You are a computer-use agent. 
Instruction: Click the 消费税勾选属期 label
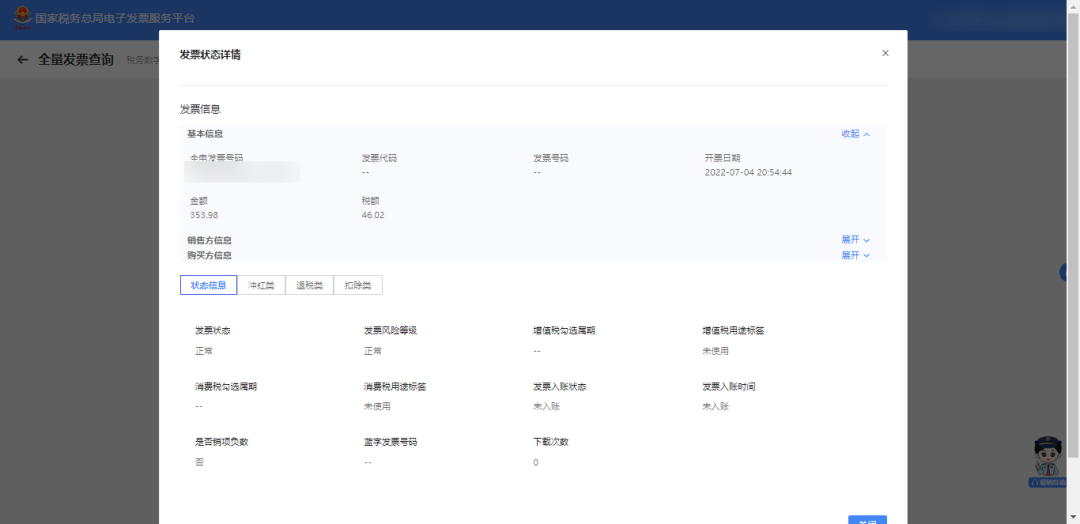[226, 387]
